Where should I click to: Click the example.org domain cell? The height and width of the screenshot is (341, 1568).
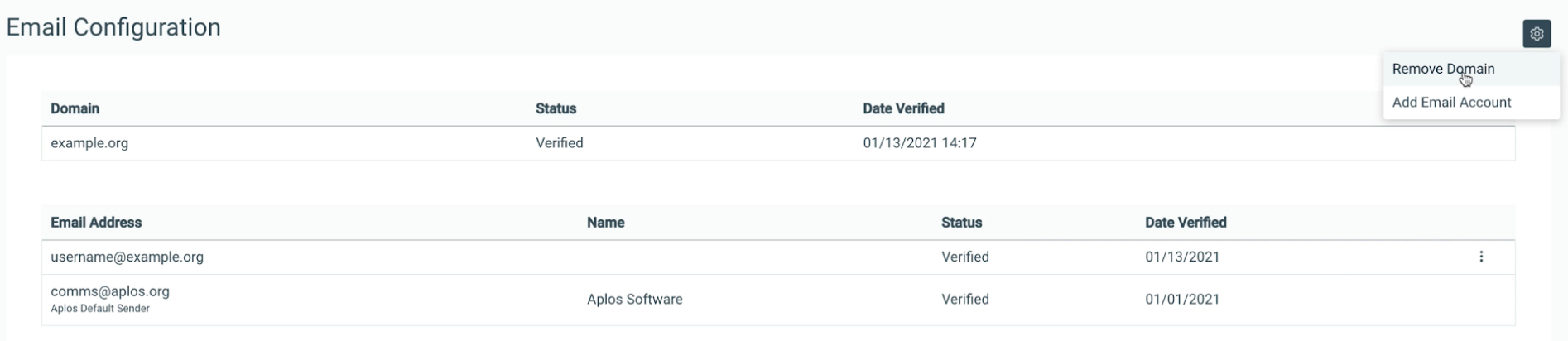89,143
